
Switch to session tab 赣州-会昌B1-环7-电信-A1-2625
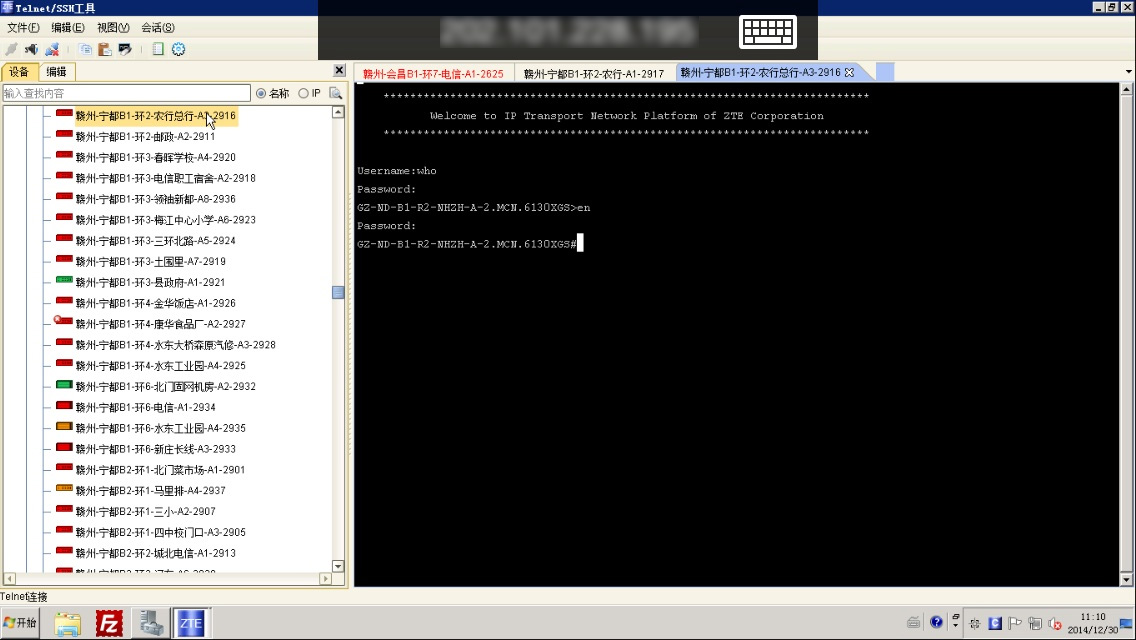[x=433, y=74]
